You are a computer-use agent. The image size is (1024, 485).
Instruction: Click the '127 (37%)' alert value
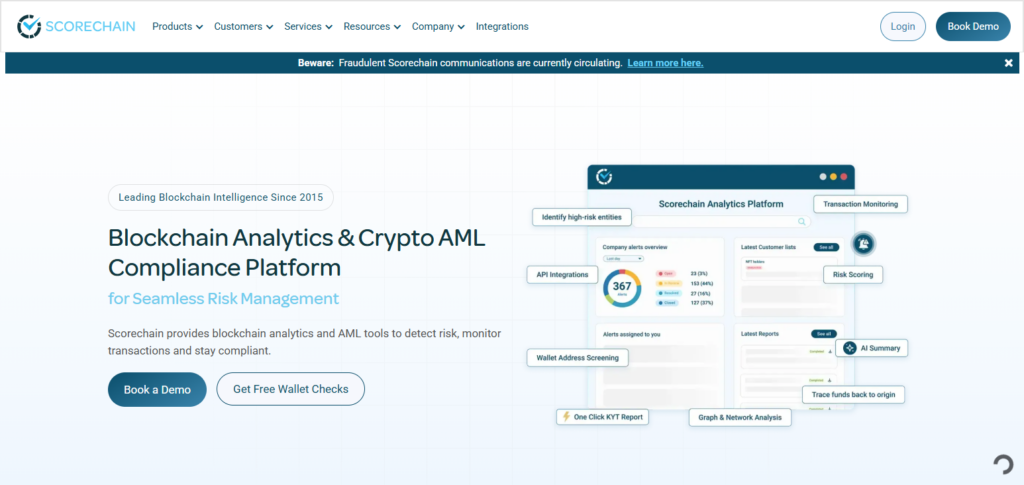tap(702, 303)
